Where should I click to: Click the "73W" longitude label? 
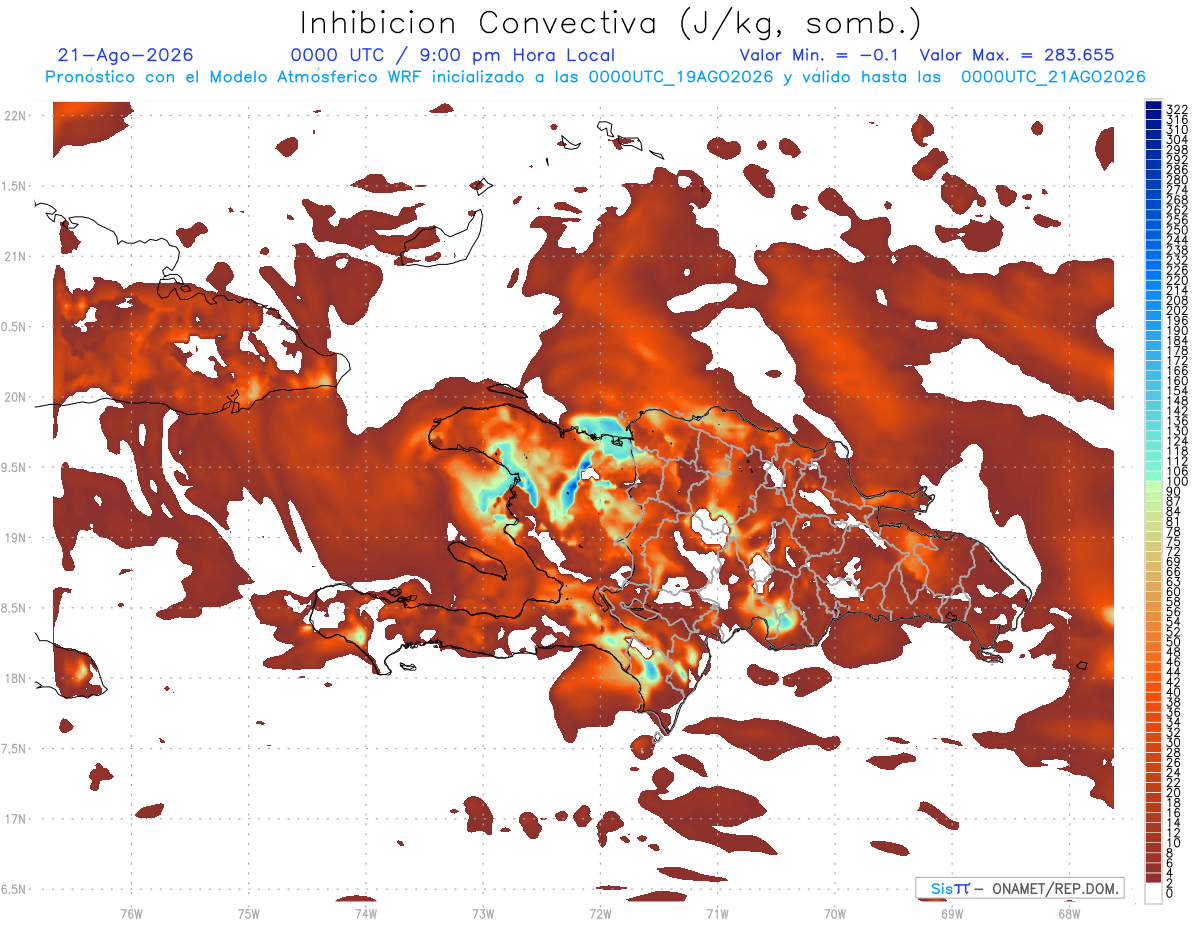(483, 914)
